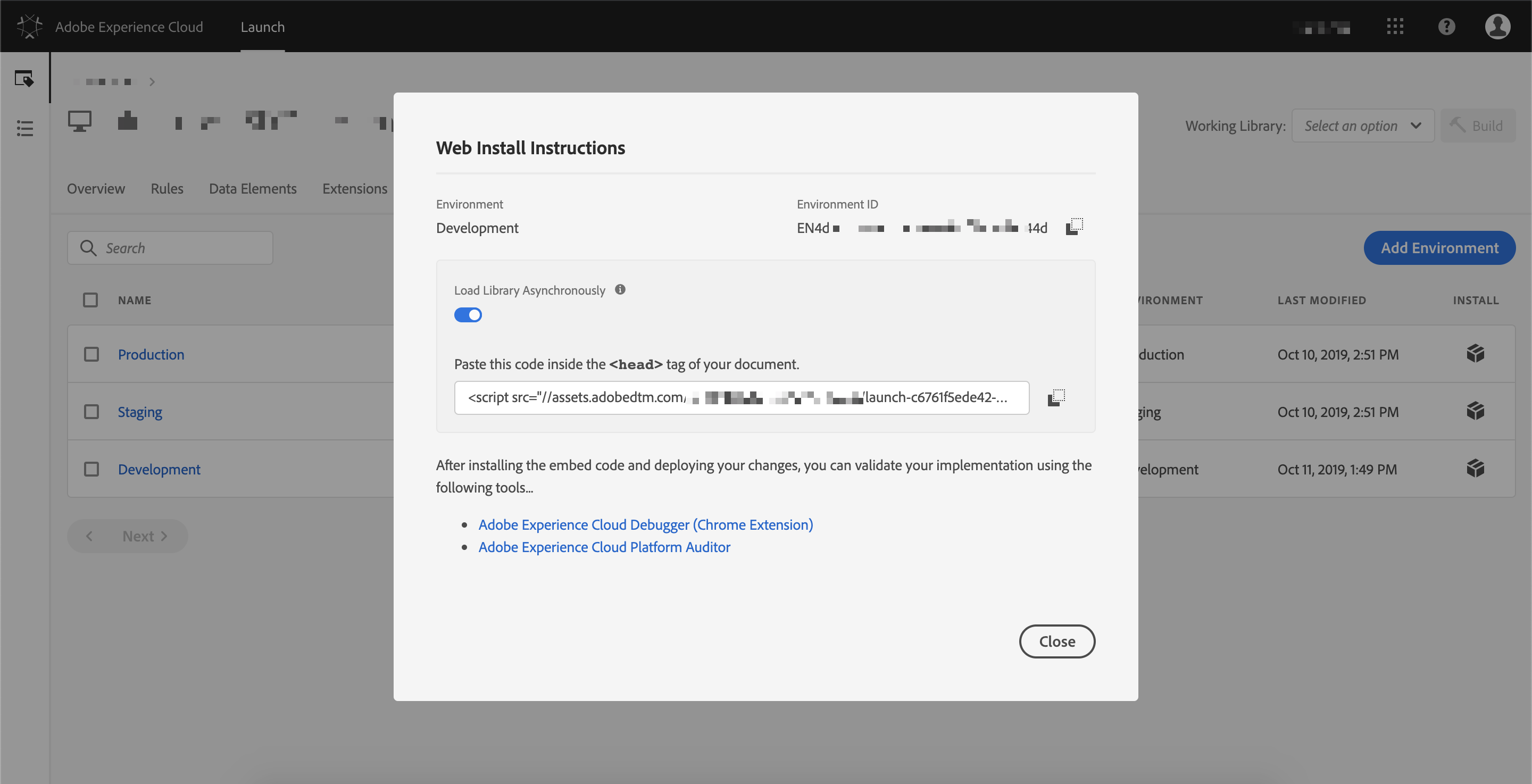The image size is (1532, 784).
Task: Switch to the Rules tab
Action: click(166, 189)
